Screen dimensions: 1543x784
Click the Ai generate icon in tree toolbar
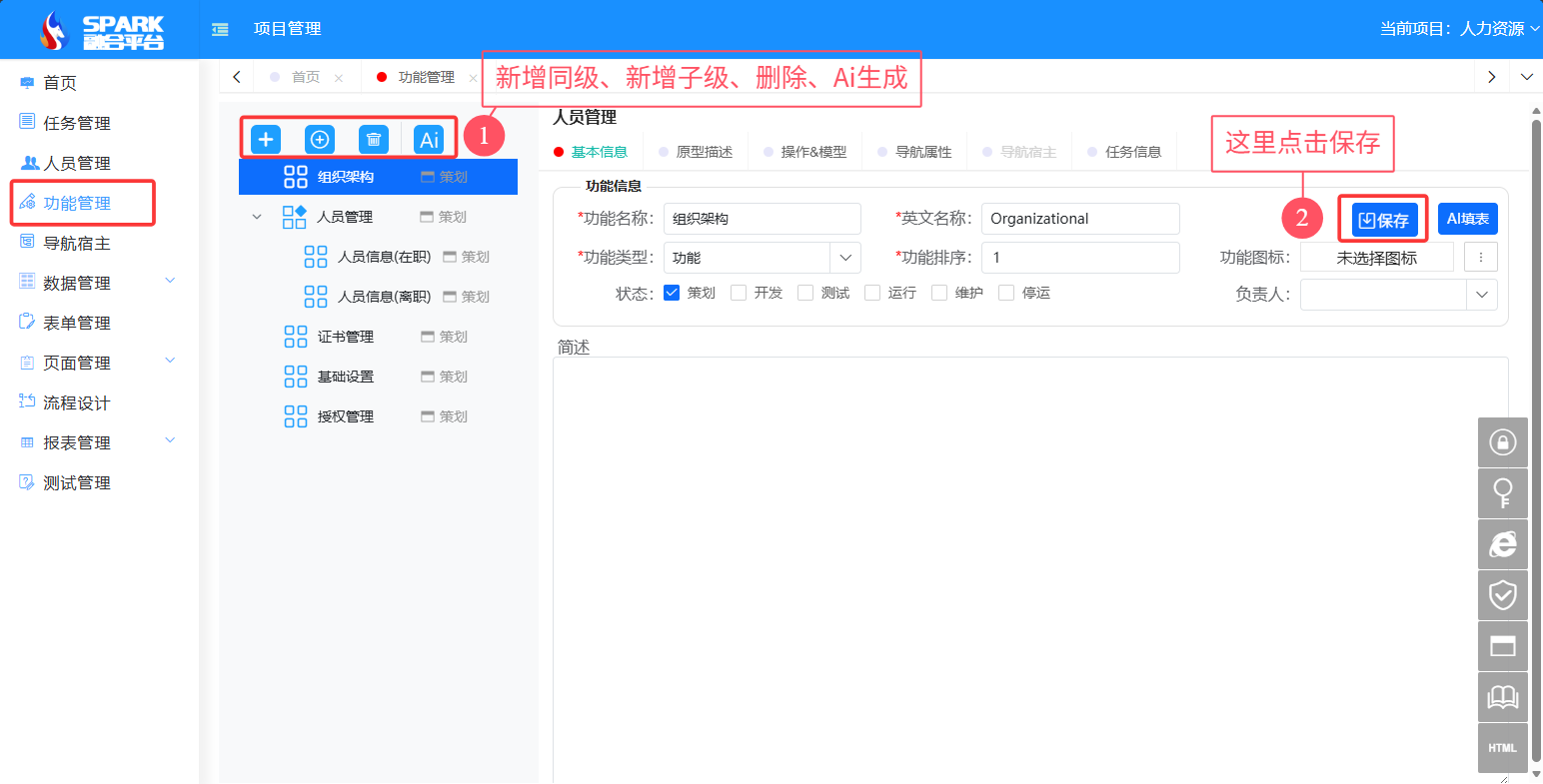pos(429,139)
